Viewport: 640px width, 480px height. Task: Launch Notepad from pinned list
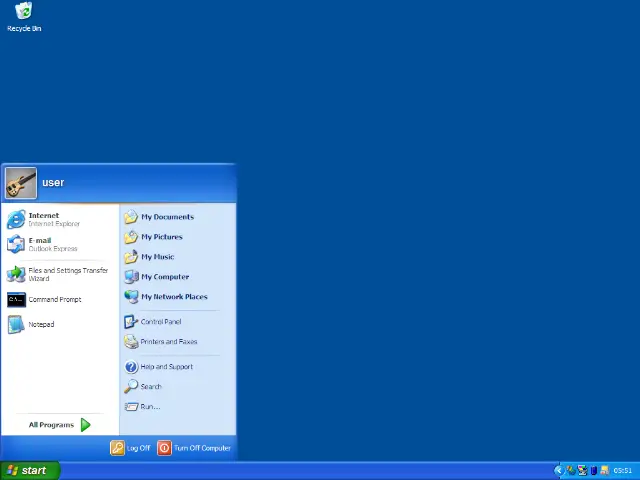tap(60, 324)
